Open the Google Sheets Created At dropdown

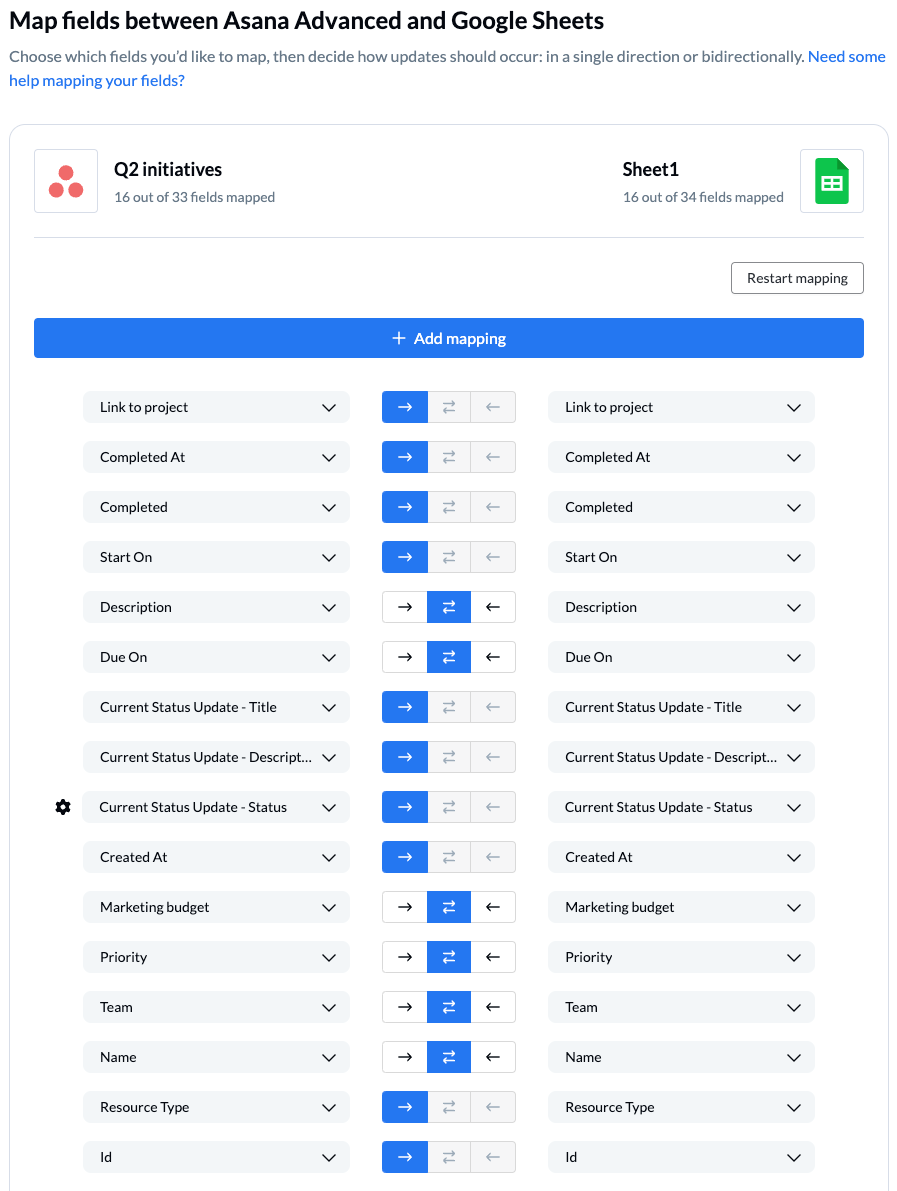[681, 858]
